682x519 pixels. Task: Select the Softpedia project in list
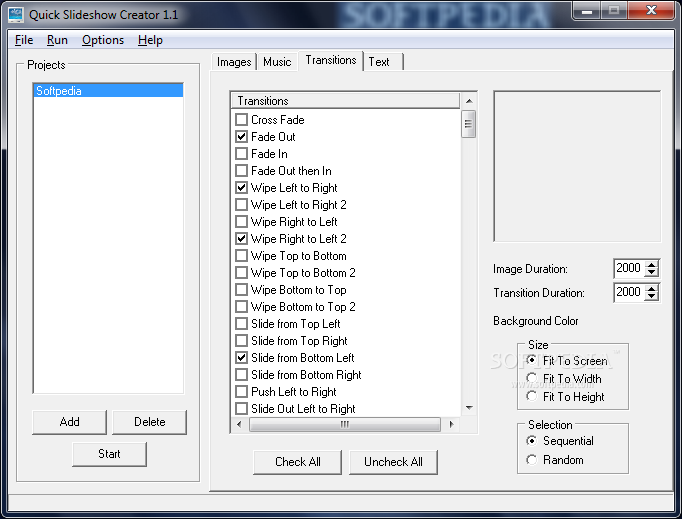coord(108,90)
